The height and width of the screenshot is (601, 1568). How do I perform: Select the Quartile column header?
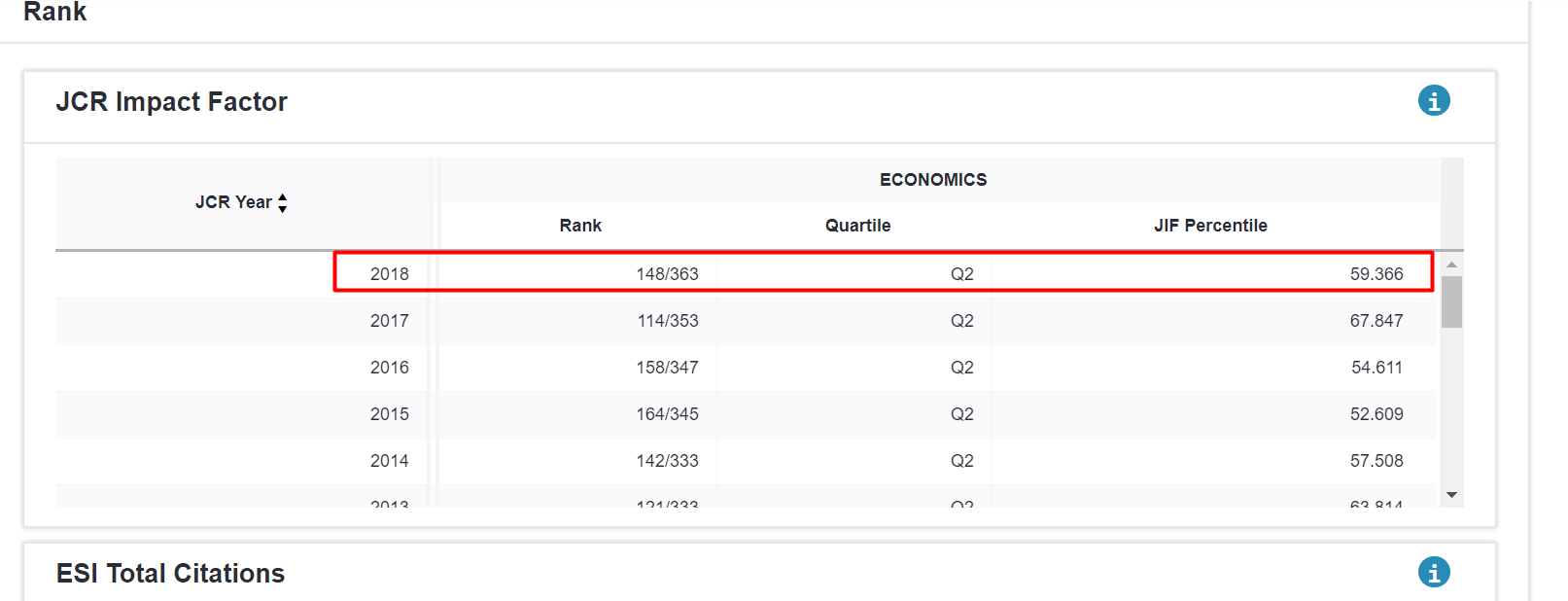(857, 226)
